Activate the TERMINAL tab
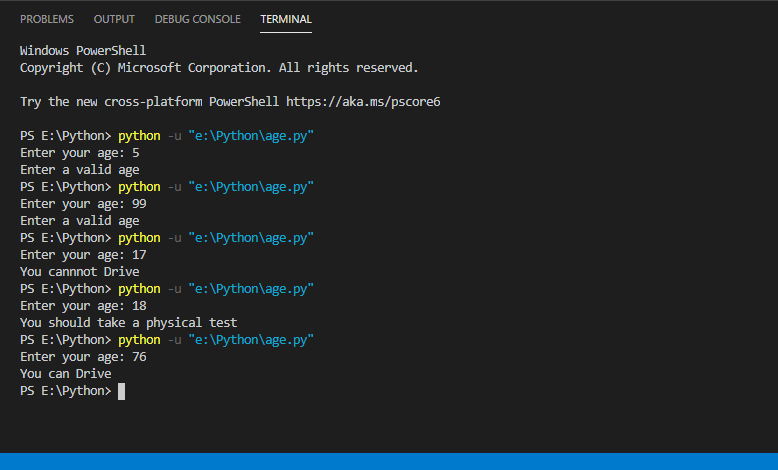The image size is (778, 470). tap(286, 19)
